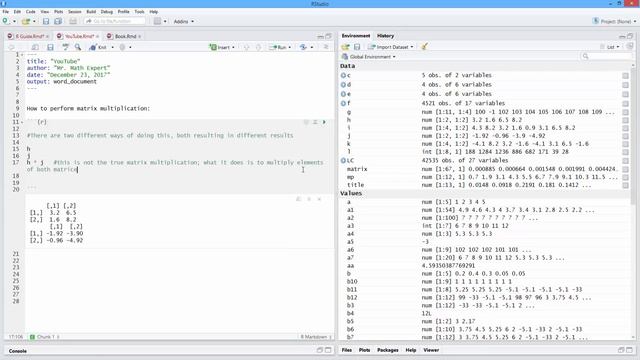Save workspace icon in Environment pane
The width and height of the screenshot is (640, 360).
[x=357, y=47]
